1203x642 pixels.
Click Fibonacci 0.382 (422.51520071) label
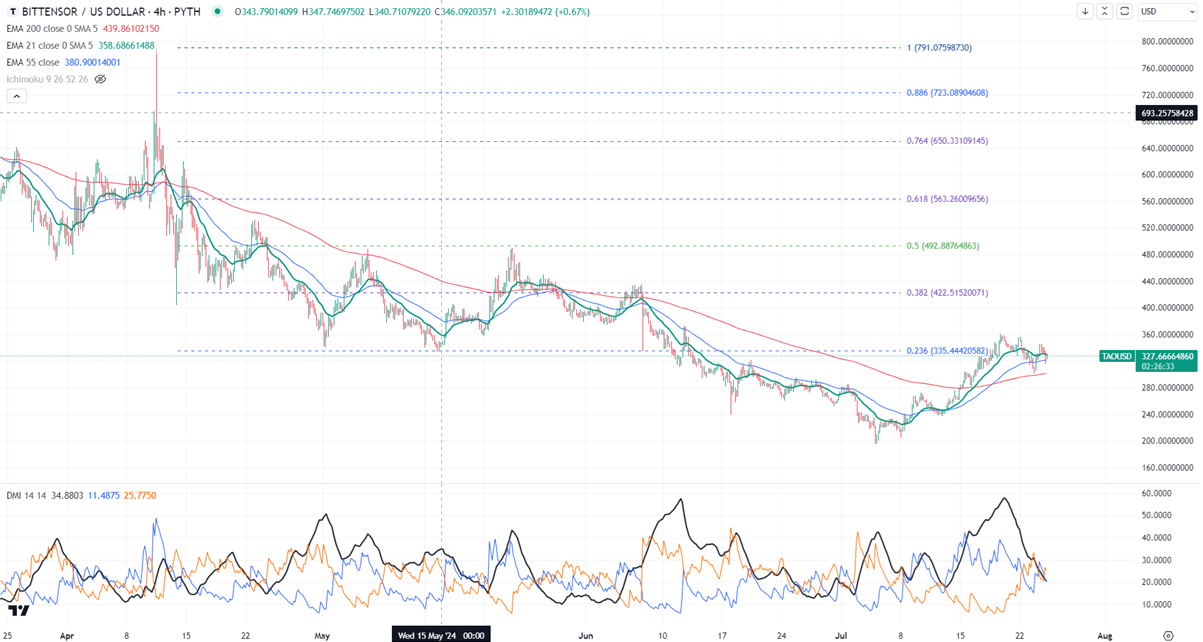click(x=947, y=292)
